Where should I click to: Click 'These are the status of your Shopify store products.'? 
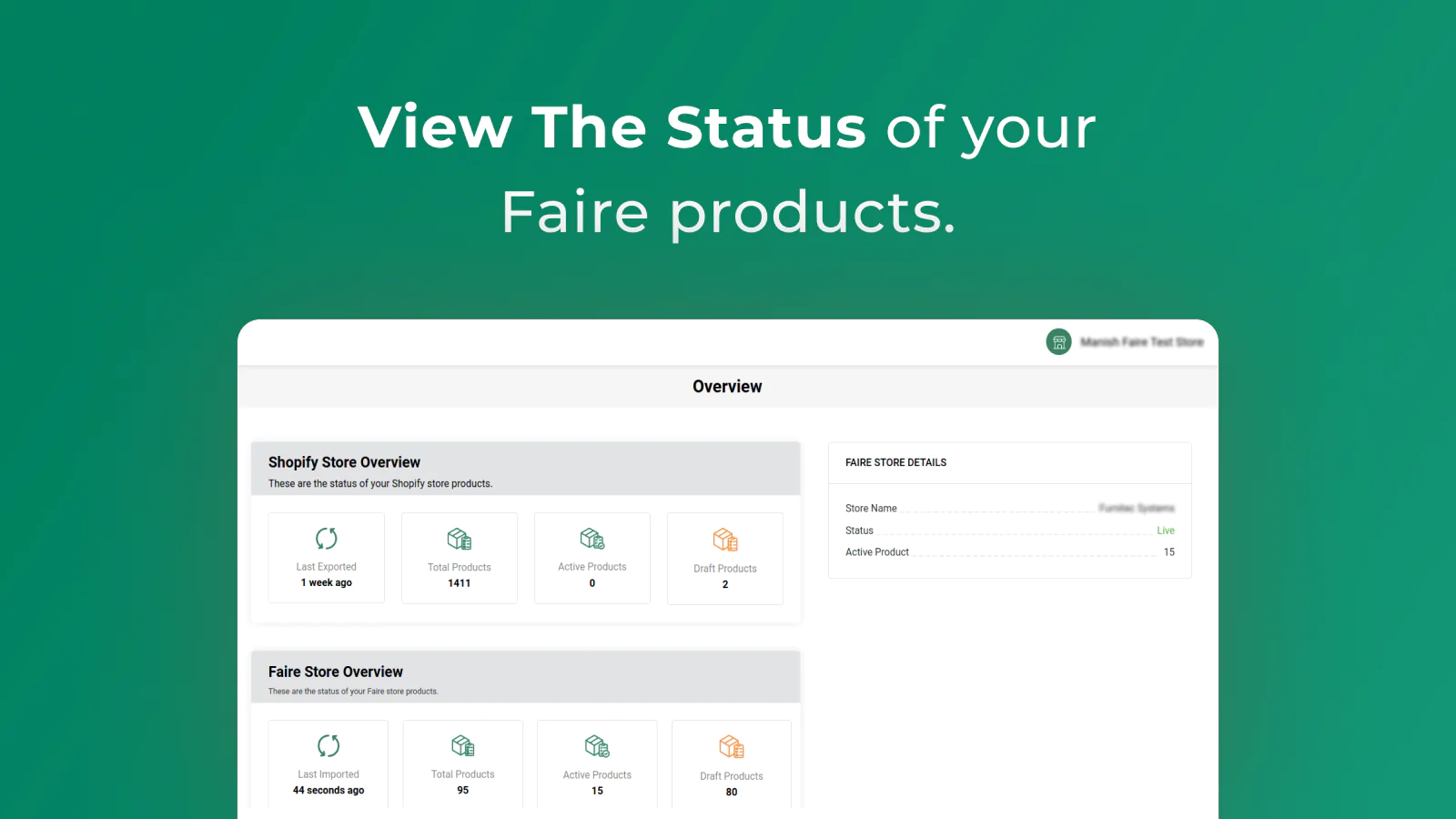point(380,484)
